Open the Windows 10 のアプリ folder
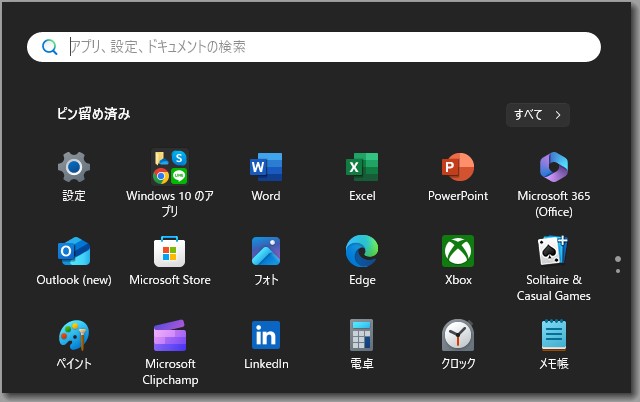This screenshot has width=640, height=402. (x=170, y=183)
